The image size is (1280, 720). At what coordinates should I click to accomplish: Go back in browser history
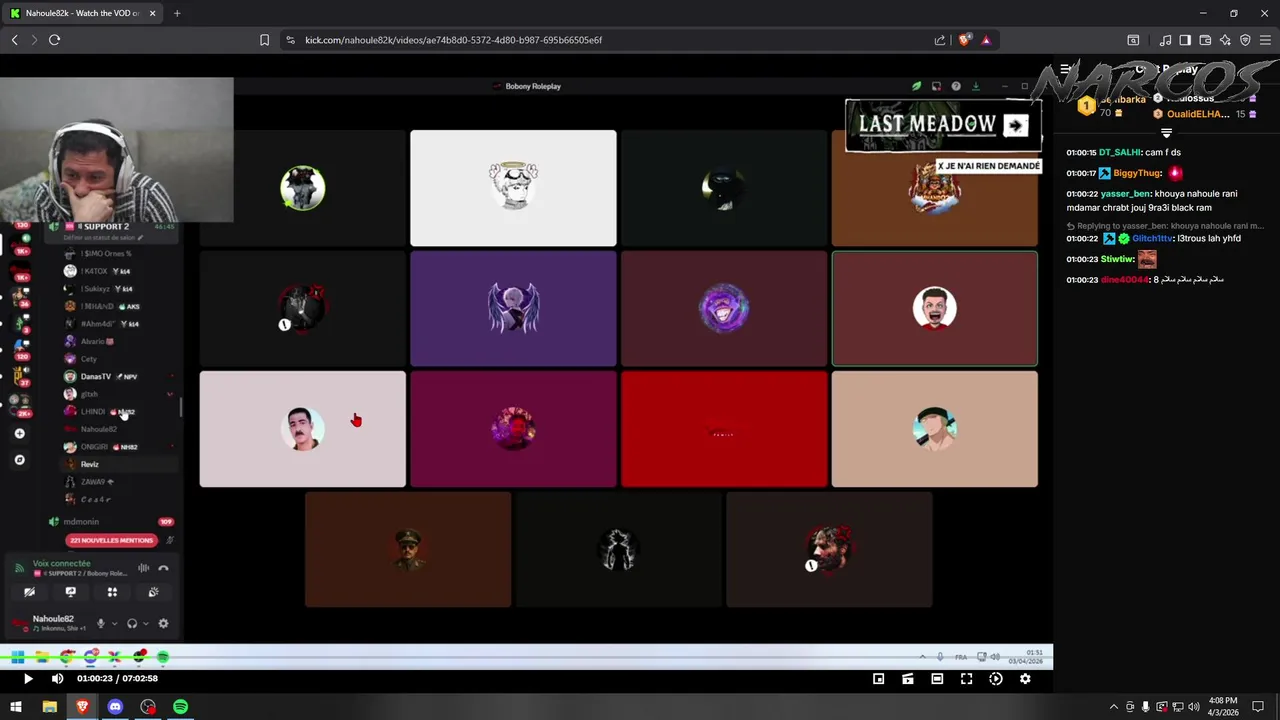click(14, 40)
